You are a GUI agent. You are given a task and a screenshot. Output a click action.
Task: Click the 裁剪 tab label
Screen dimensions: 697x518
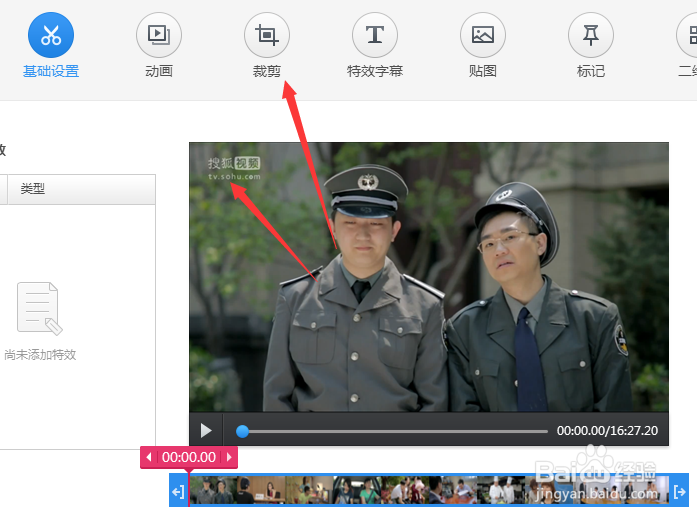pyautogui.click(x=267, y=71)
